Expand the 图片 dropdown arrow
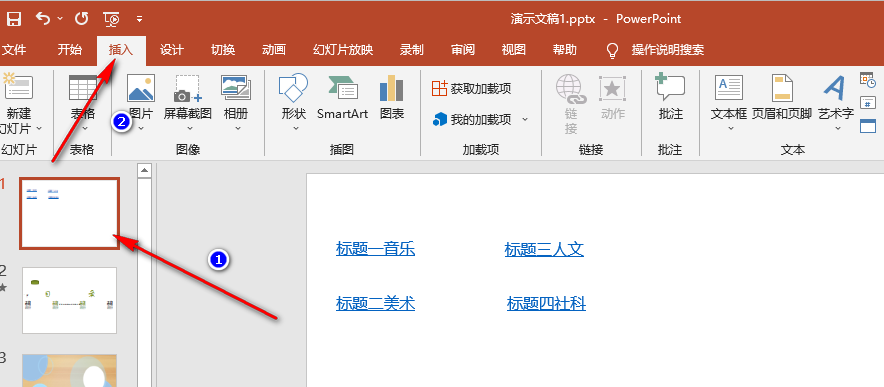 point(141,129)
